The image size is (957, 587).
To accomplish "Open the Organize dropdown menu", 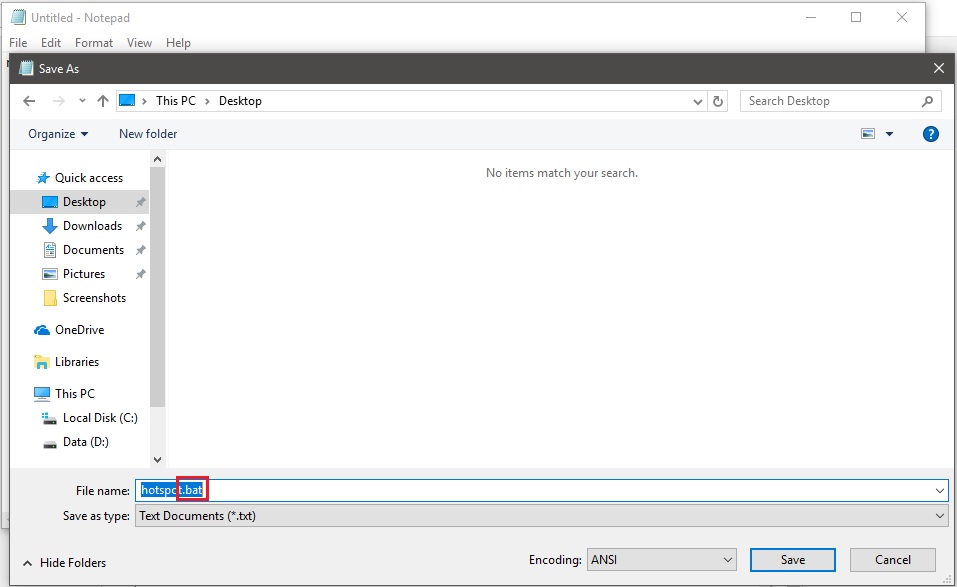I will tap(56, 133).
